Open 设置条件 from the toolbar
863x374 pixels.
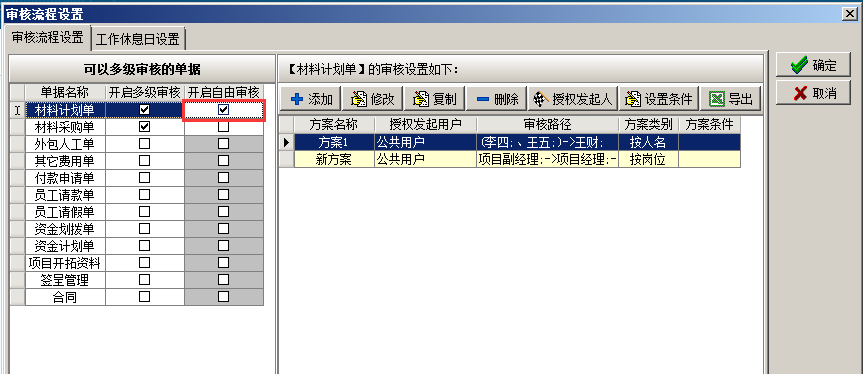[659, 99]
